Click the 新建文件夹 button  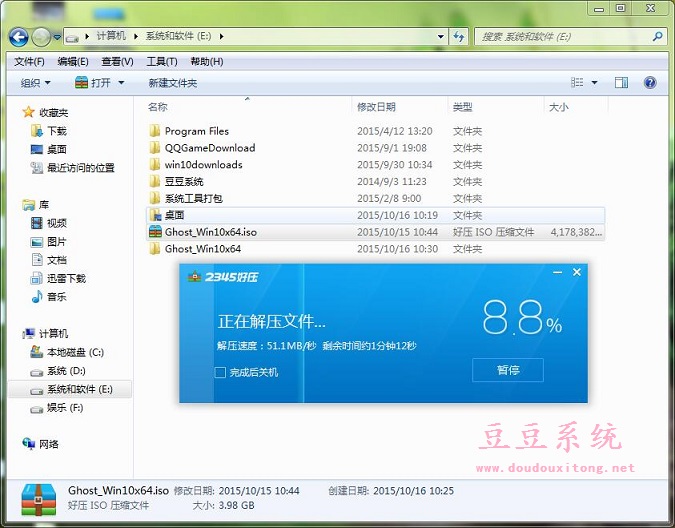coord(172,83)
